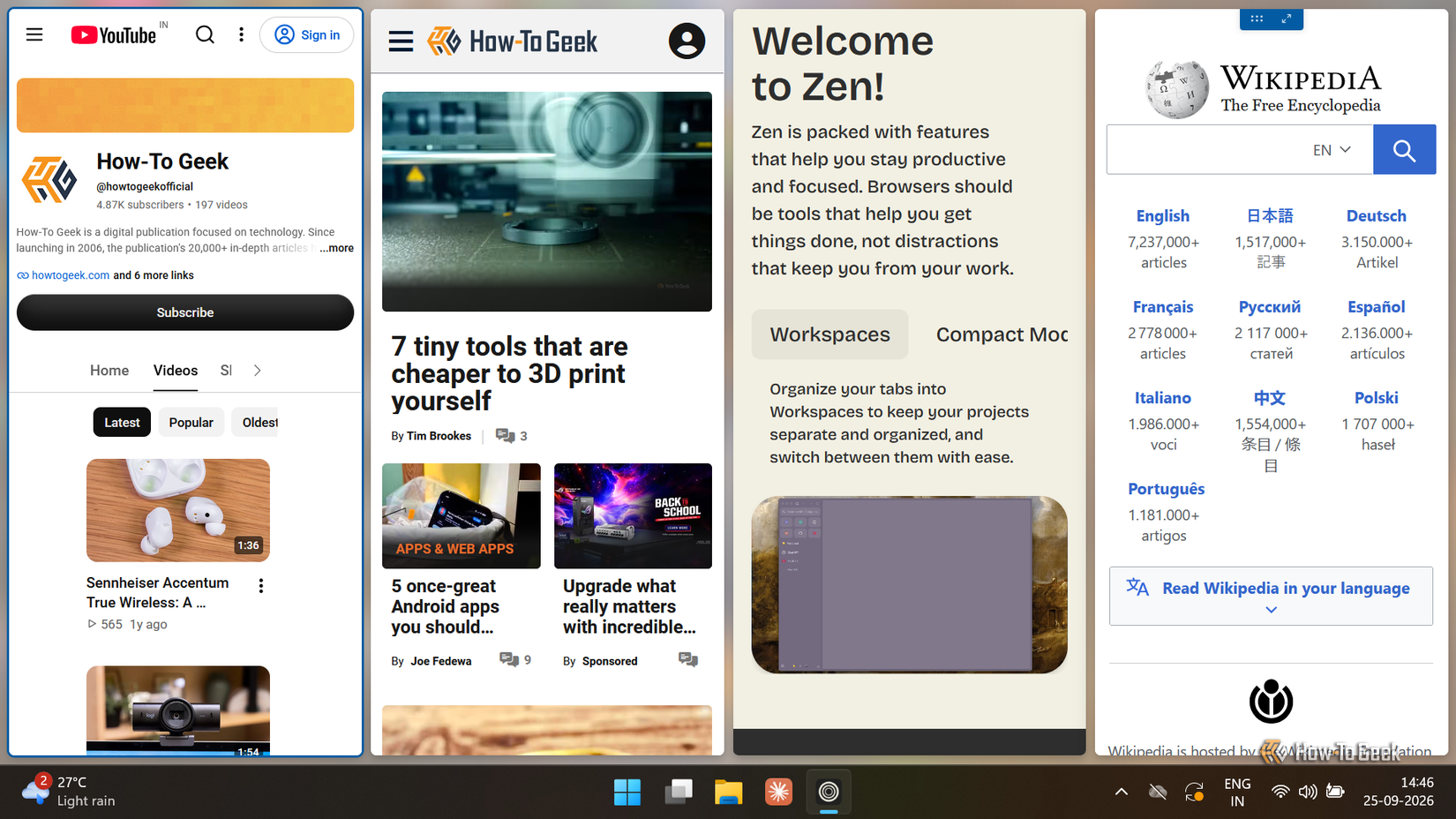Filter videos by Latest

(122, 423)
